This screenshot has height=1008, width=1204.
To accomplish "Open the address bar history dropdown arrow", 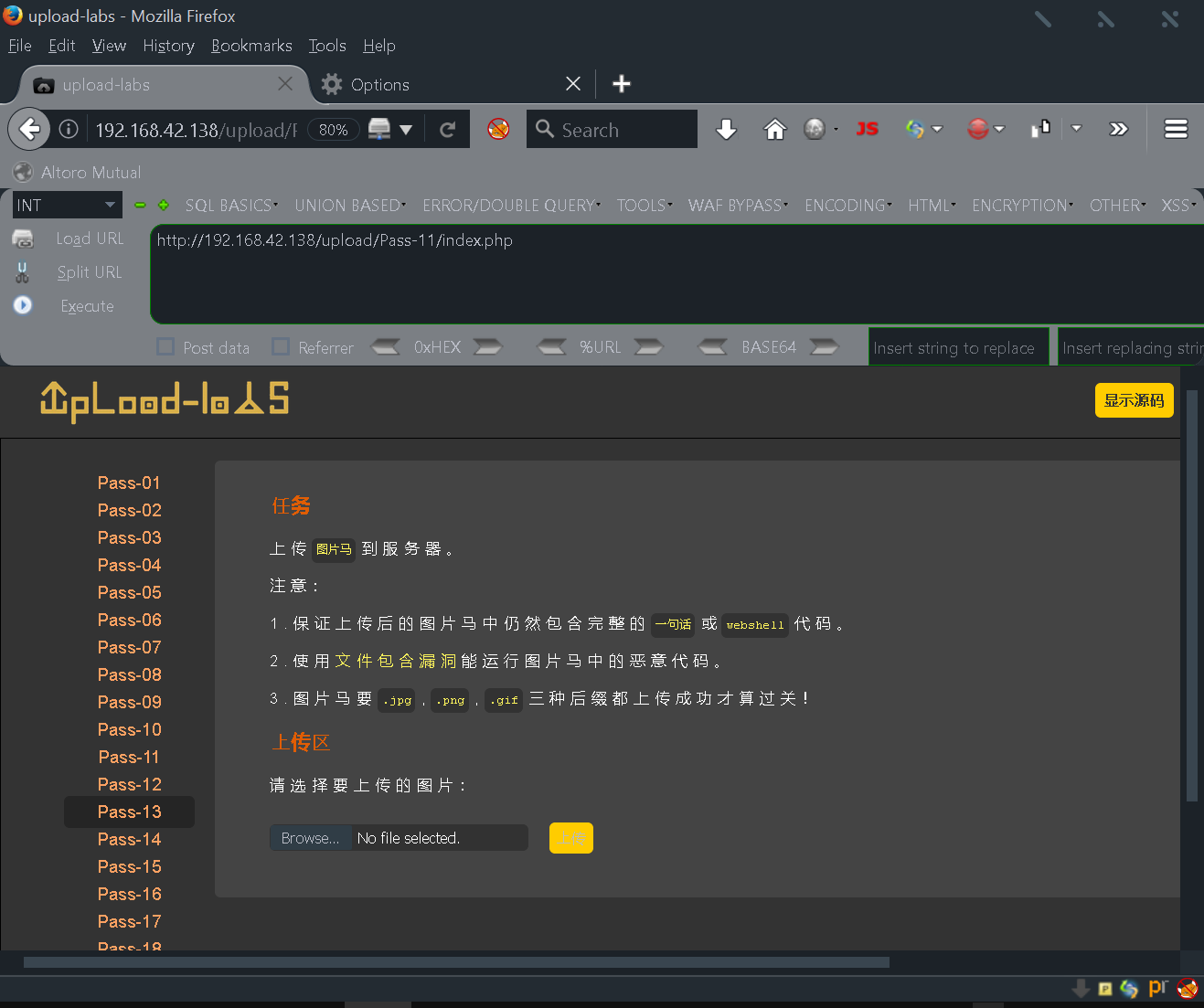I will coord(406,130).
